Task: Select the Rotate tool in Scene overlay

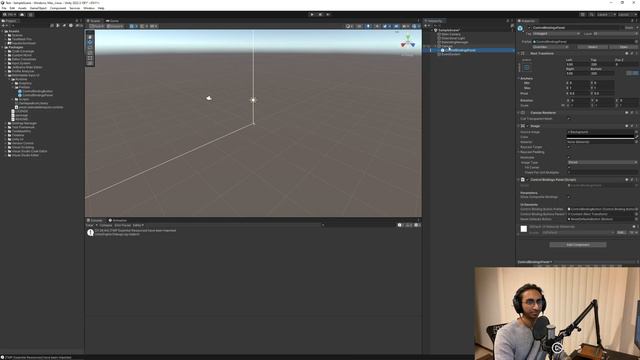Action: point(90,47)
